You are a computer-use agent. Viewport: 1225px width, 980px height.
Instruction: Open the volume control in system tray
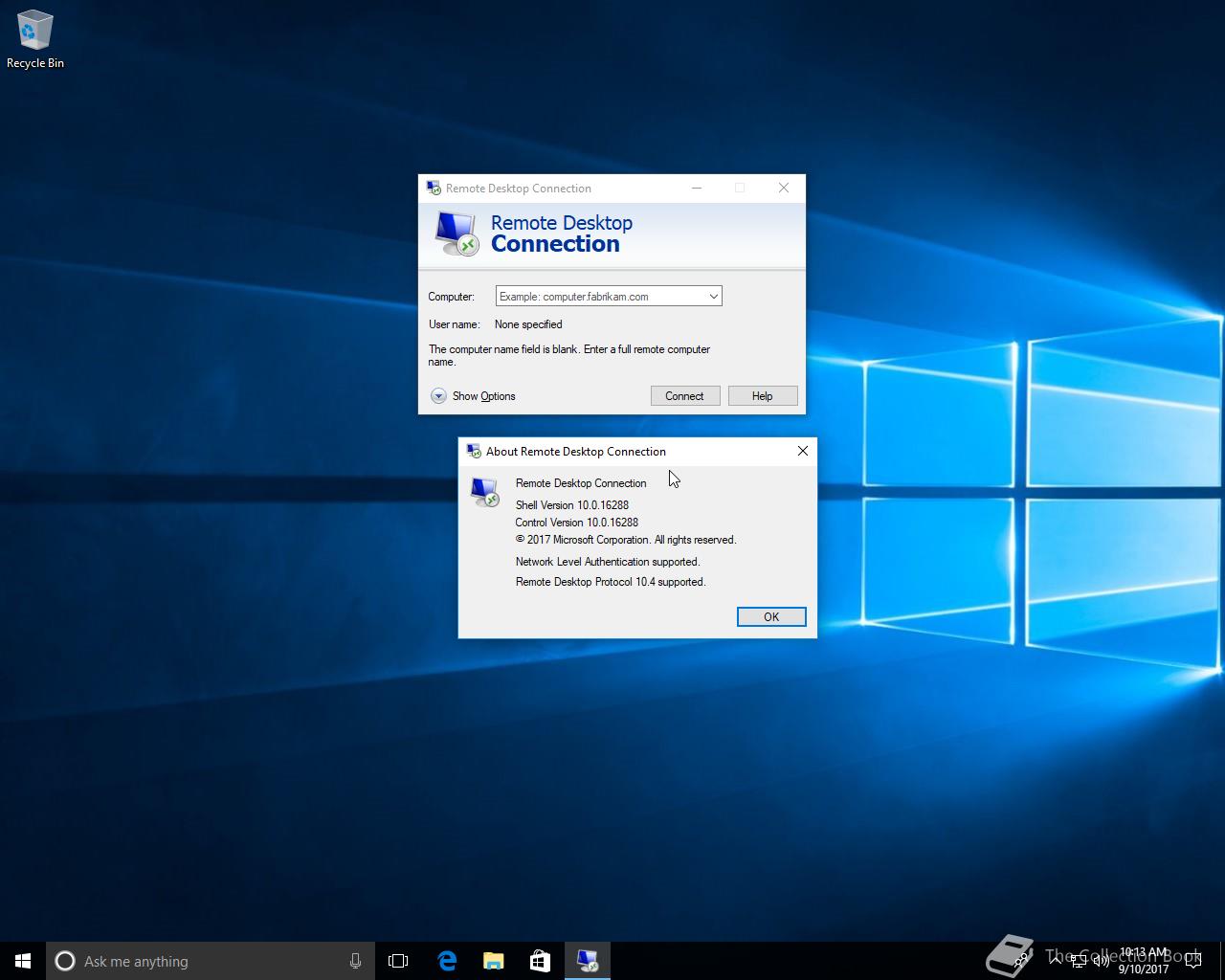point(1102,961)
